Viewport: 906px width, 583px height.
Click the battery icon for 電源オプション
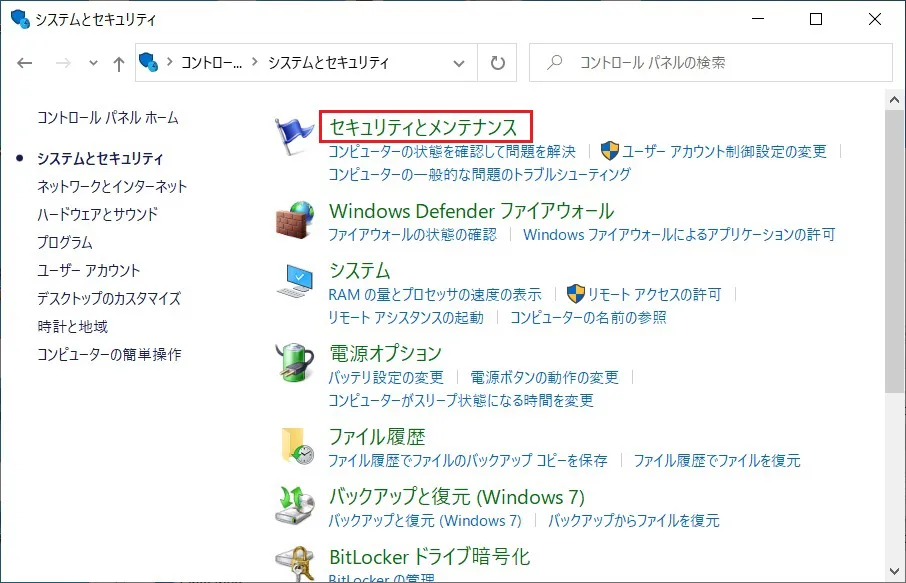tap(295, 362)
